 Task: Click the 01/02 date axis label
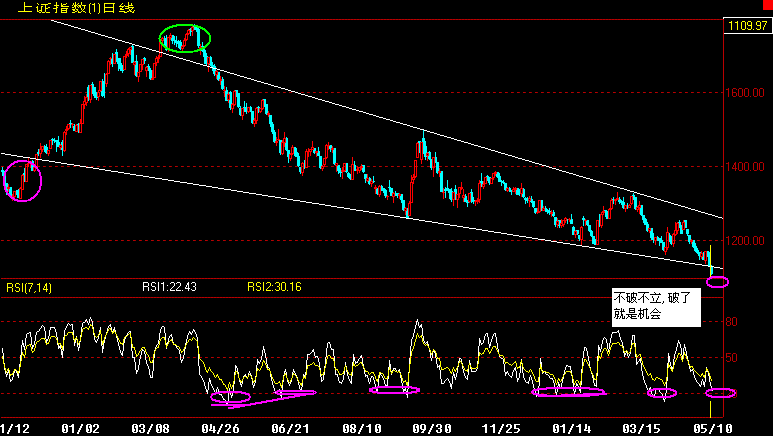tap(80, 429)
